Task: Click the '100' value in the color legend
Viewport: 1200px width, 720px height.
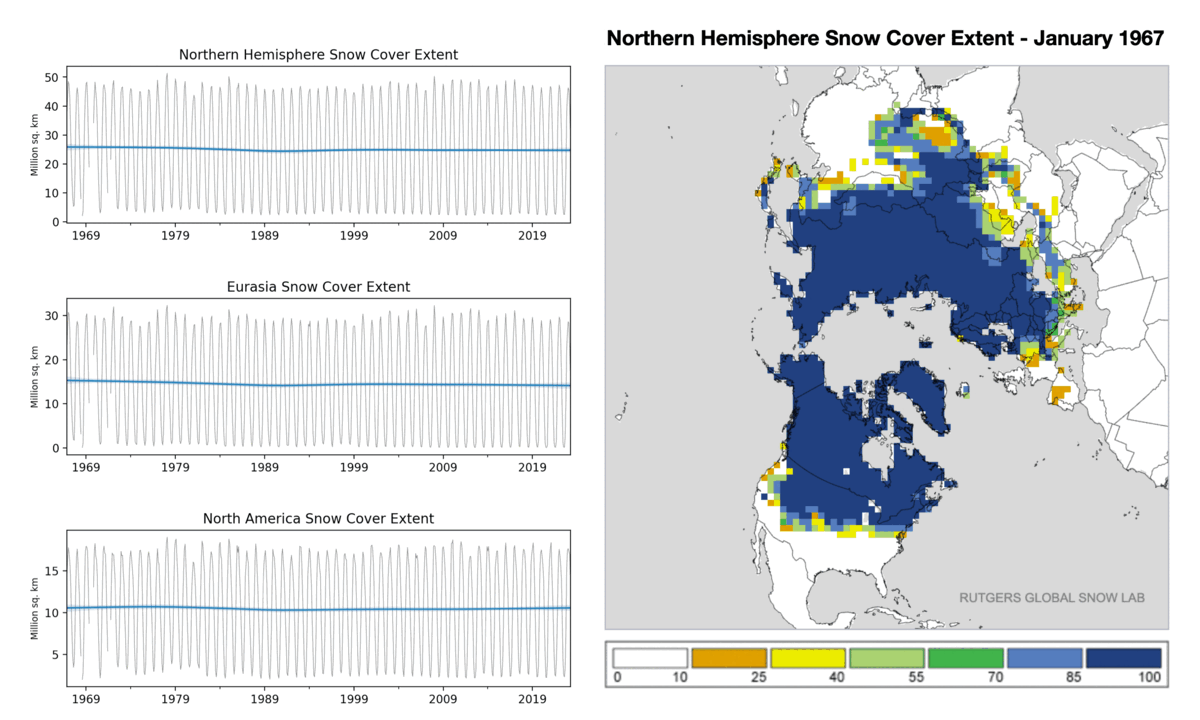Action: (x=1149, y=678)
